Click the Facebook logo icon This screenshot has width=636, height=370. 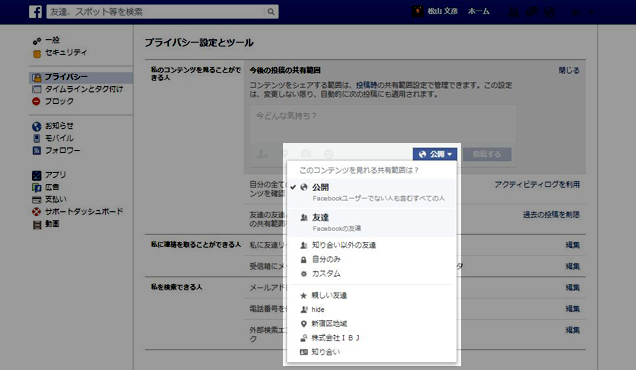tap(36, 12)
